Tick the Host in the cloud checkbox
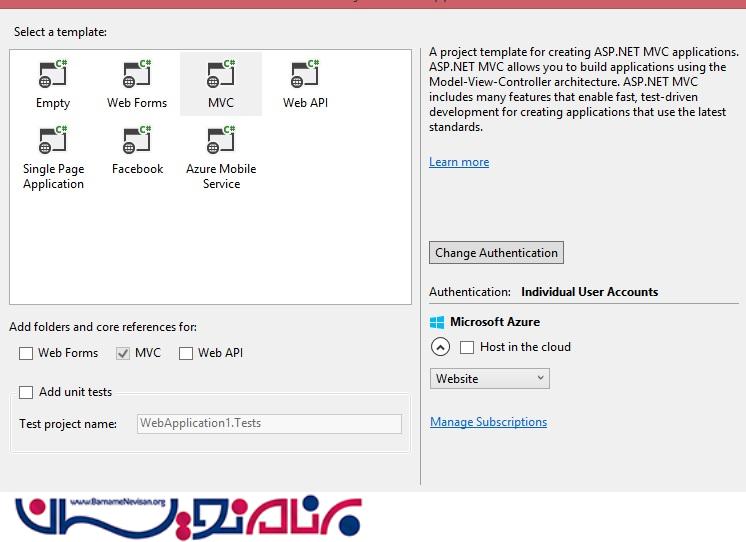The width and height of the screenshot is (746, 542). 467,347
